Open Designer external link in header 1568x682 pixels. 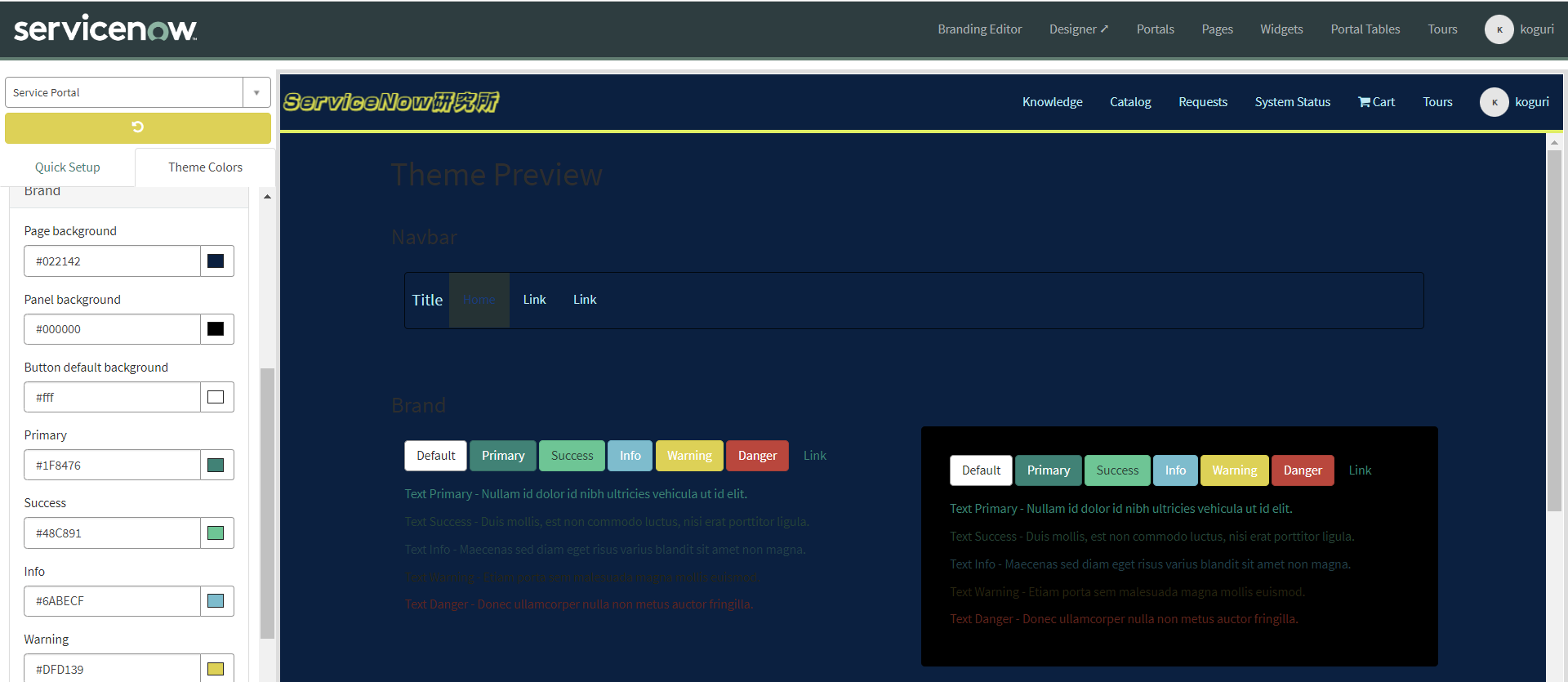pos(1078,29)
